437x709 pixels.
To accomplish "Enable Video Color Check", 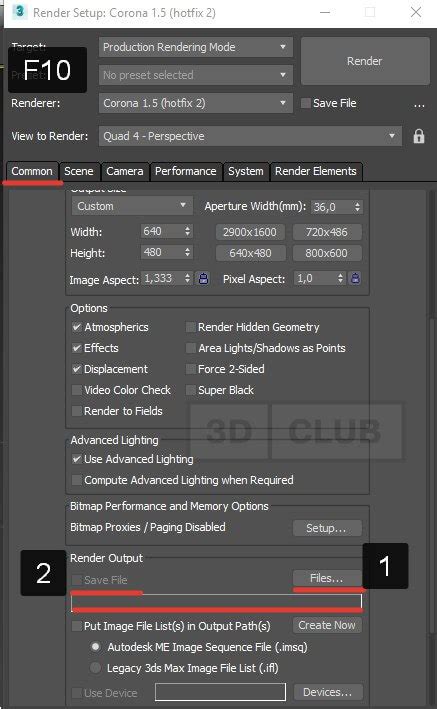I will (x=76, y=390).
